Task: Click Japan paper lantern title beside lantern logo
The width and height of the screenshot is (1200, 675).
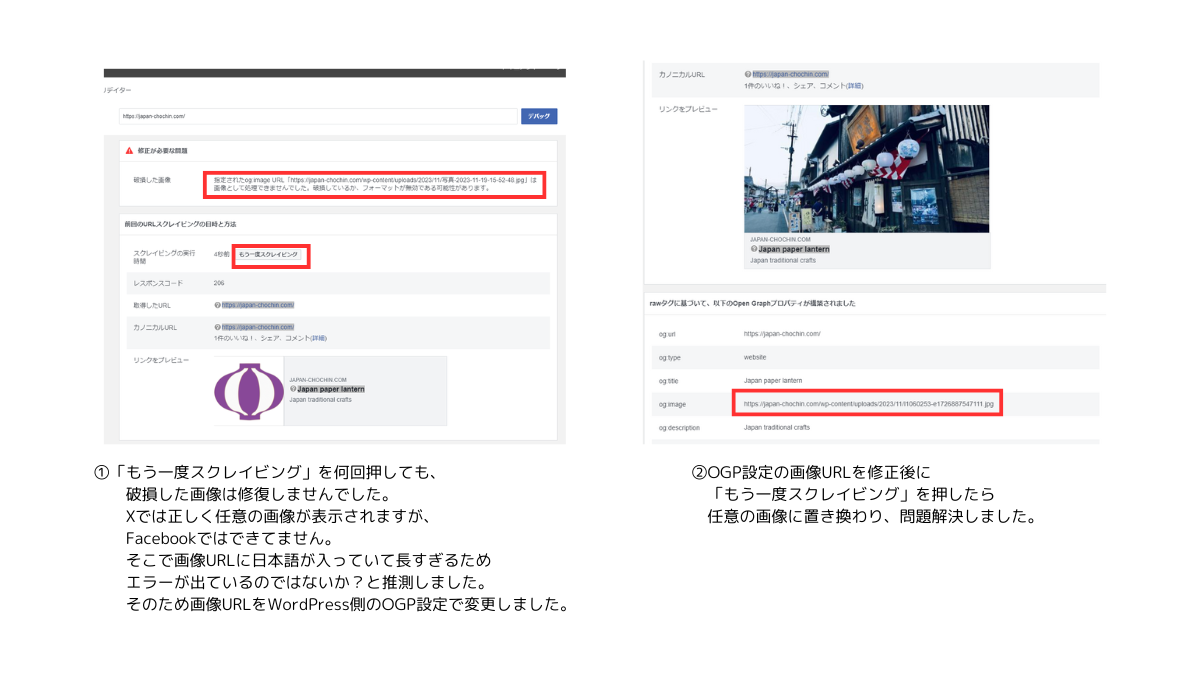Action: tap(331, 389)
